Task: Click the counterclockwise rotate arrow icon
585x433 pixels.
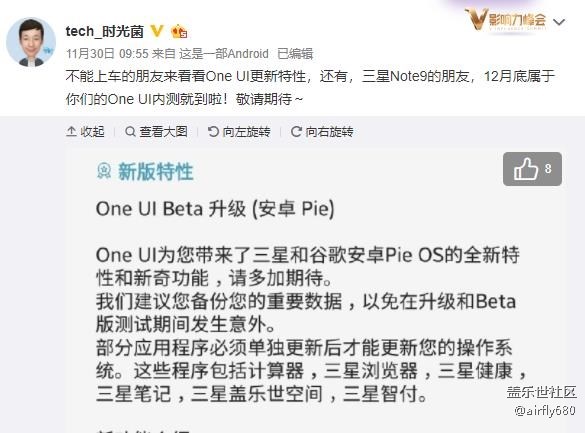Action: (x=213, y=132)
